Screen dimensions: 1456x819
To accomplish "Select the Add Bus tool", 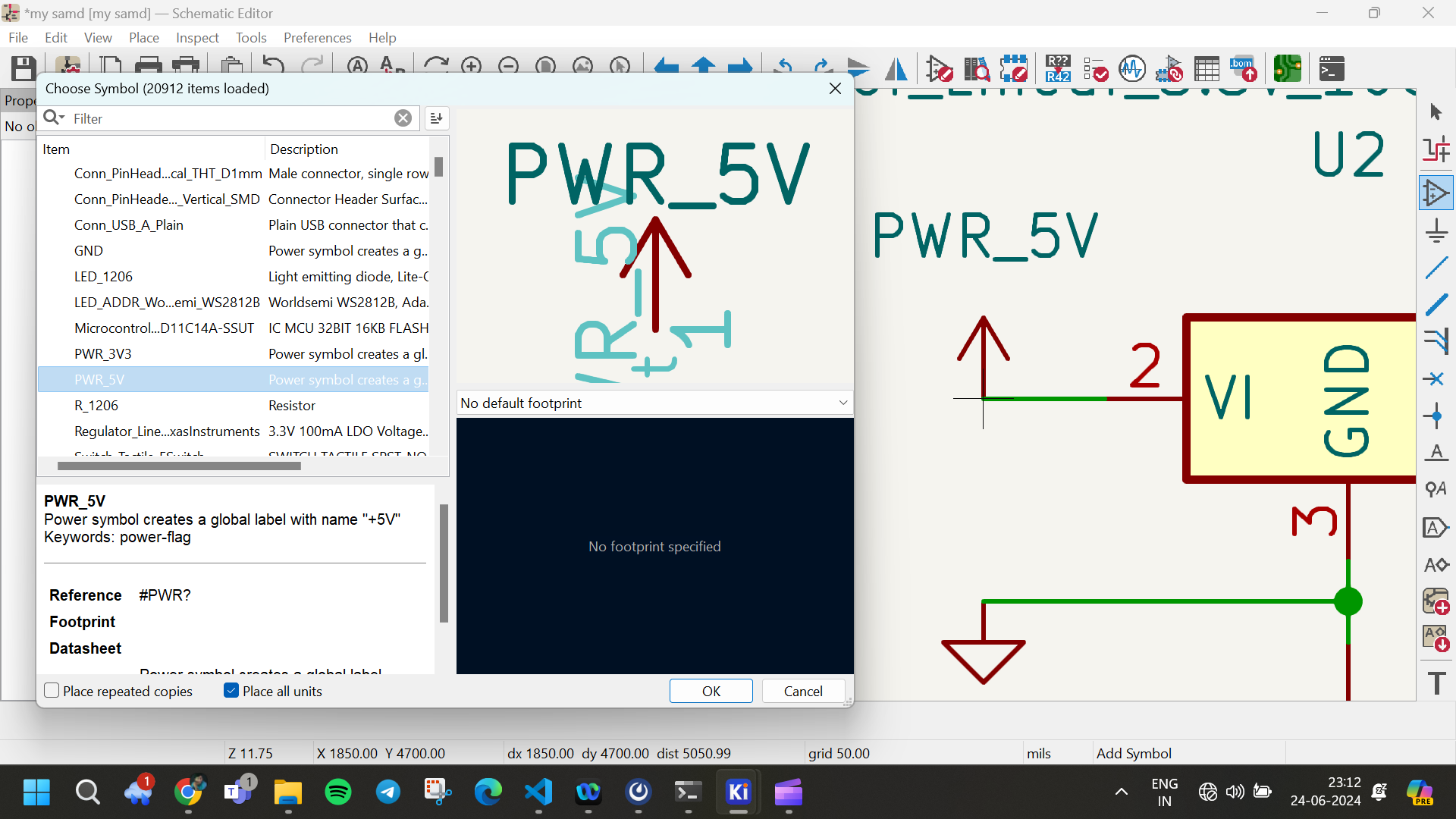I will (1436, 305).
